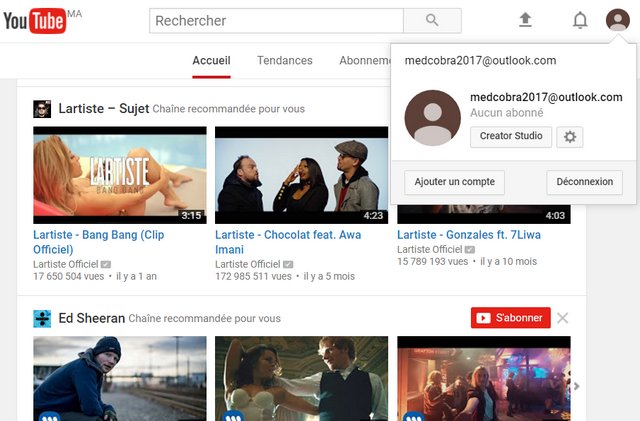Image resolution: width=640 pixels, height=421 pixels.
Task: Subscribe to Ed Sheeran with S'abonner
Action: pyautogui.click(x=510, y=318)
